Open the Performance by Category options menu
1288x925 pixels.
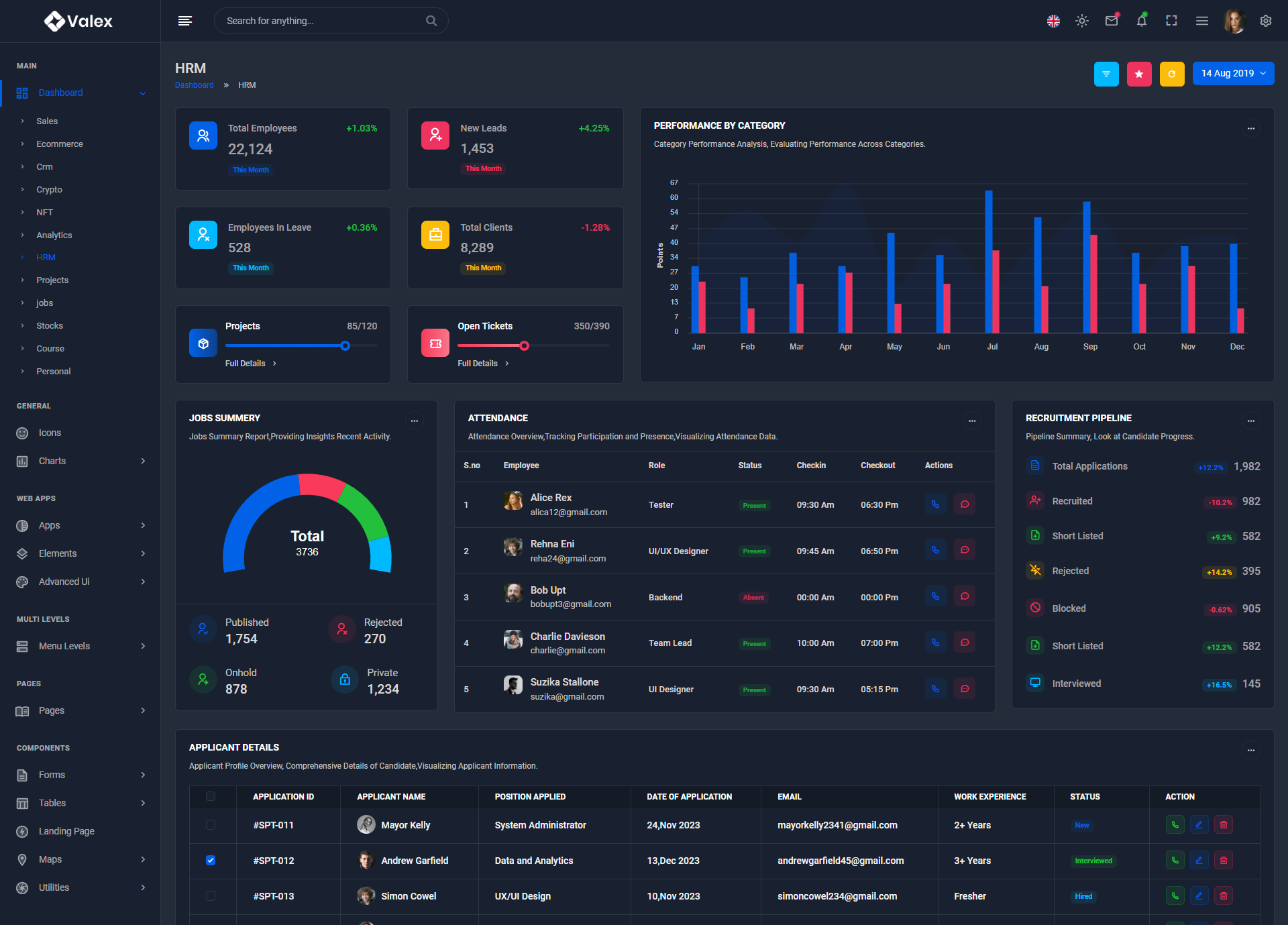(x=1250, y=128)
